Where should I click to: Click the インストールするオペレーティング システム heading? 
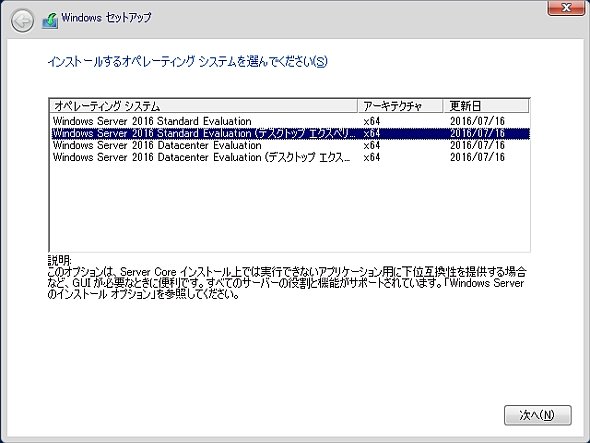(187, 61)
